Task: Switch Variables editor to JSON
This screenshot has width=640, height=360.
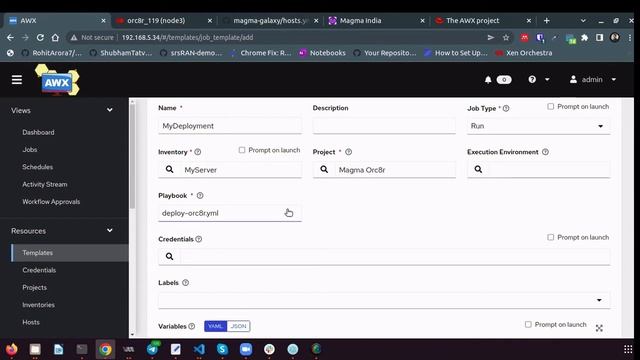Action: tap(238, 326)
